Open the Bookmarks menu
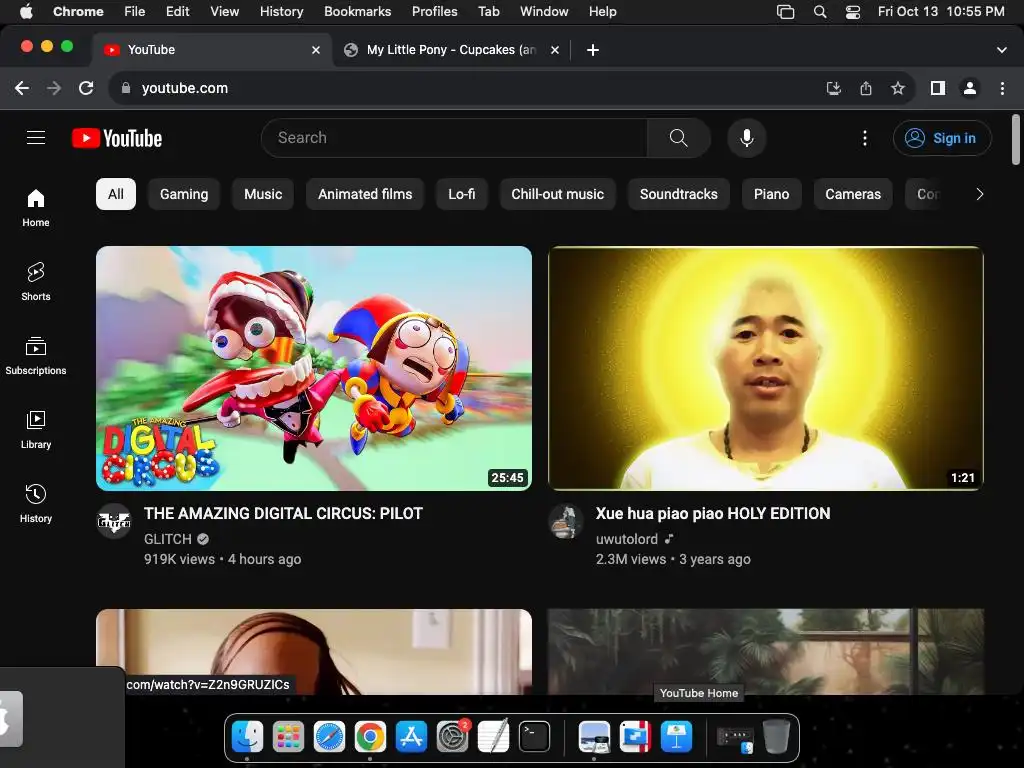The width and height of the screenshot is (1024, 768). tap(357, 12)
